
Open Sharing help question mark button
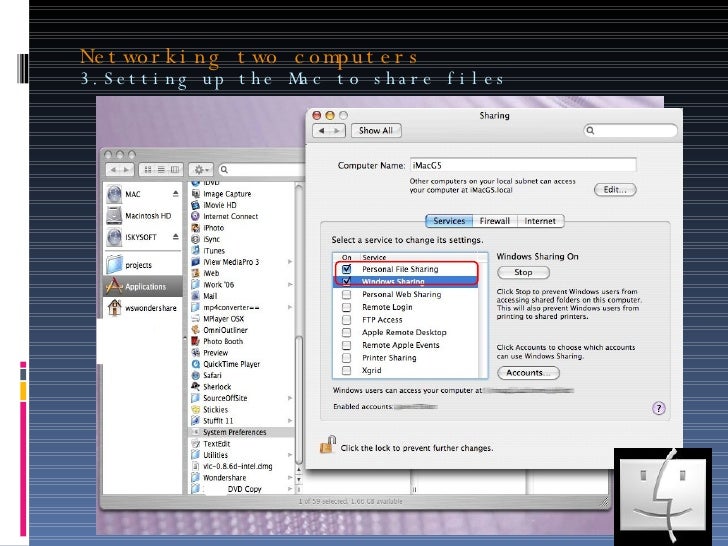658,408
